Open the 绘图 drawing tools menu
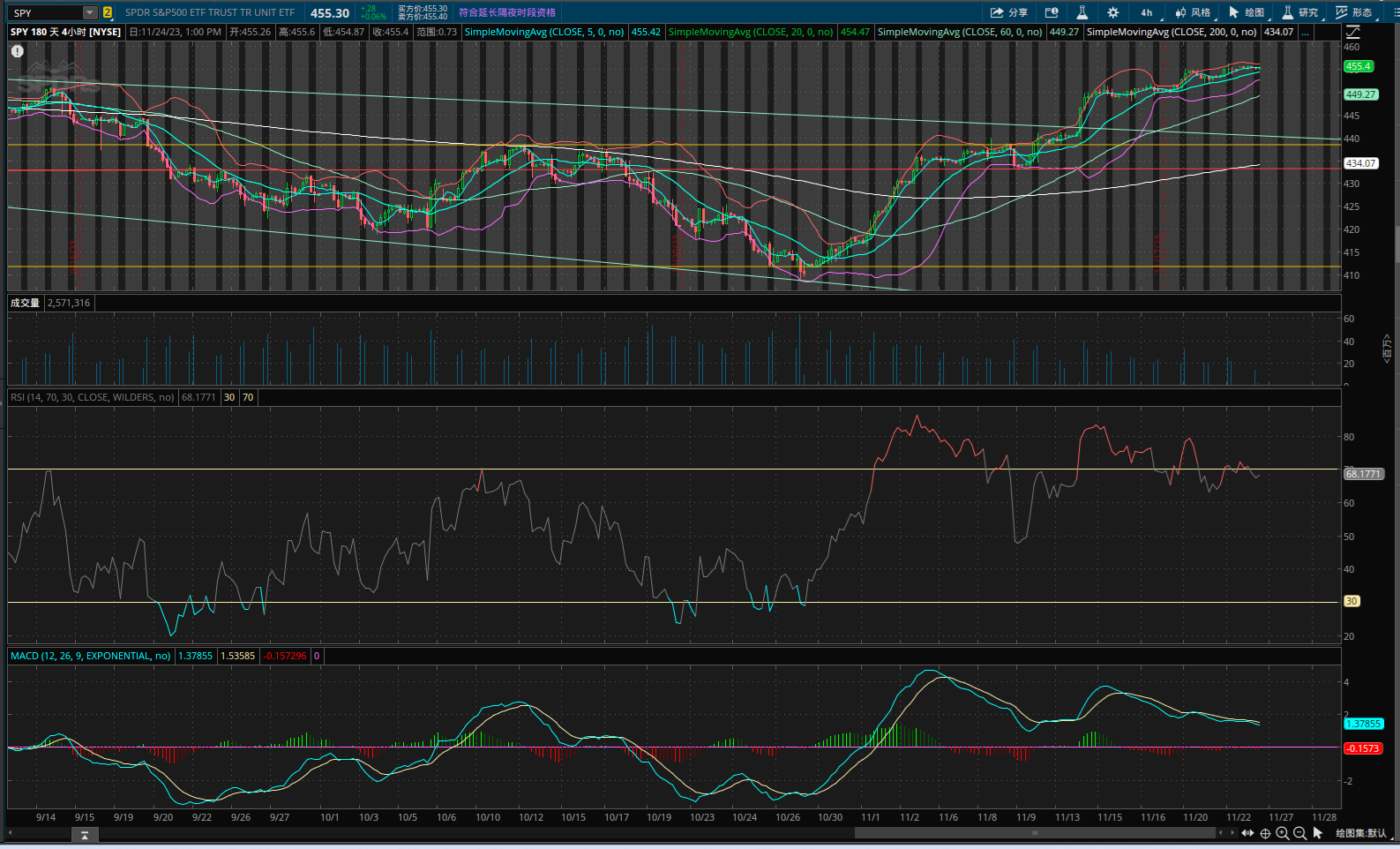 [x=1247, y=12]
